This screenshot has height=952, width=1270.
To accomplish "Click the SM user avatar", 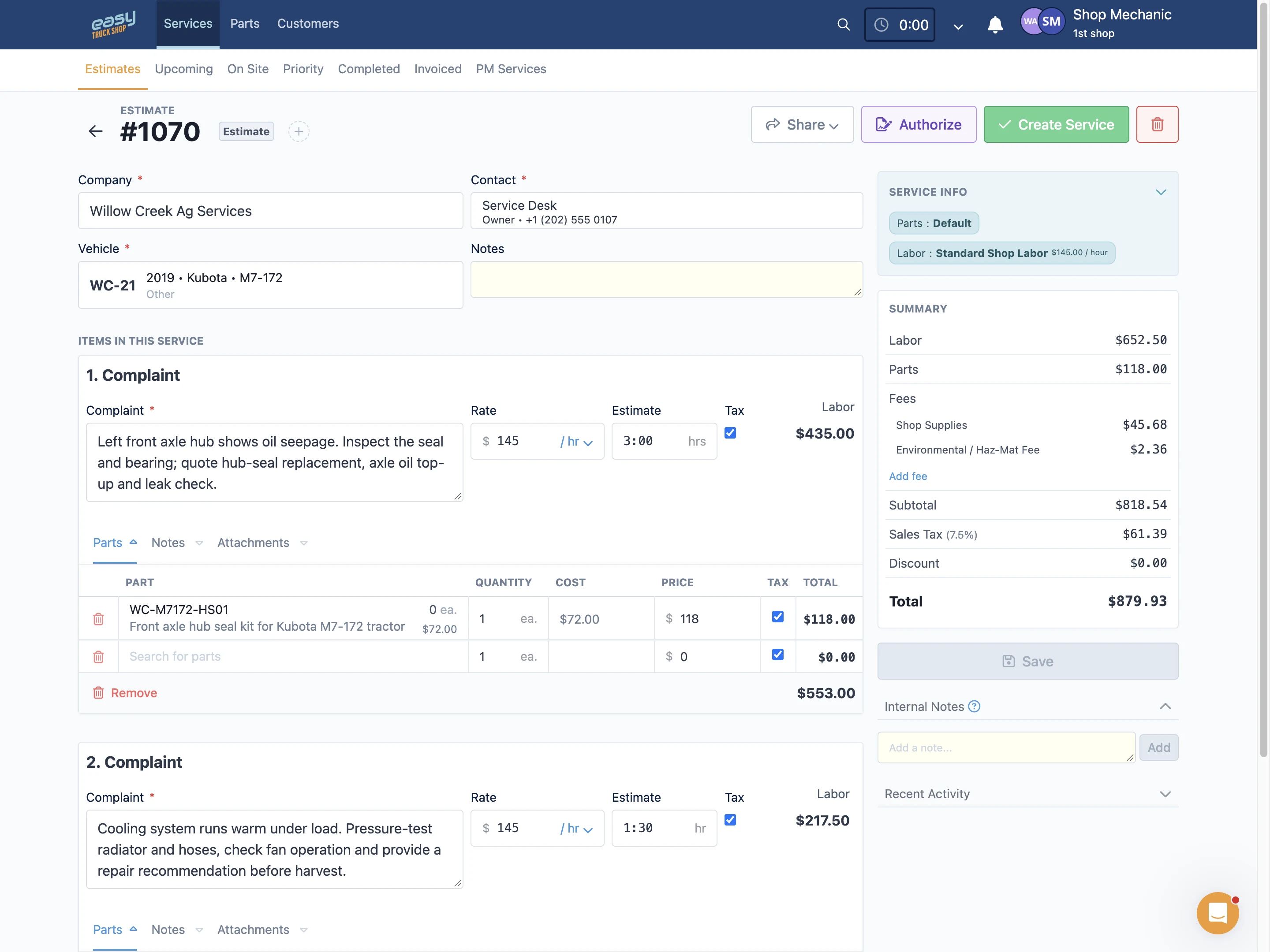I will click(1051, 21).
